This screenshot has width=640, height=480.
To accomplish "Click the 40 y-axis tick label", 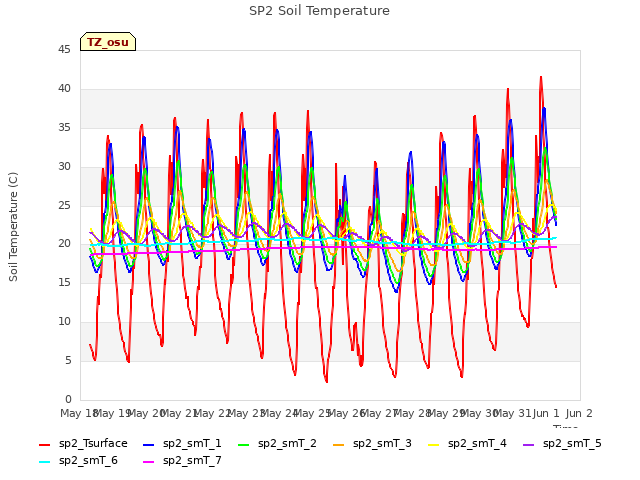I will (x=64, y=89).
